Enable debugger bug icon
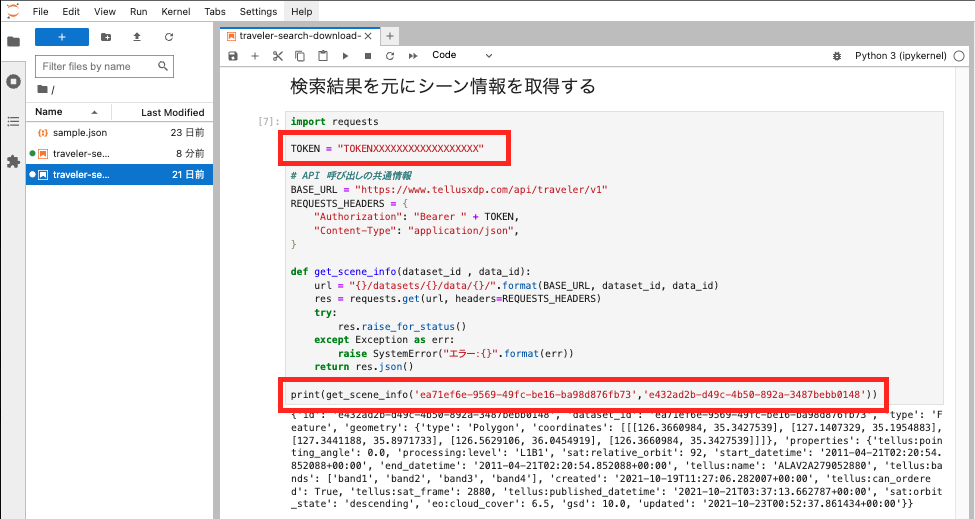Screen dimensions: 975x519 (x=837, y=56)
